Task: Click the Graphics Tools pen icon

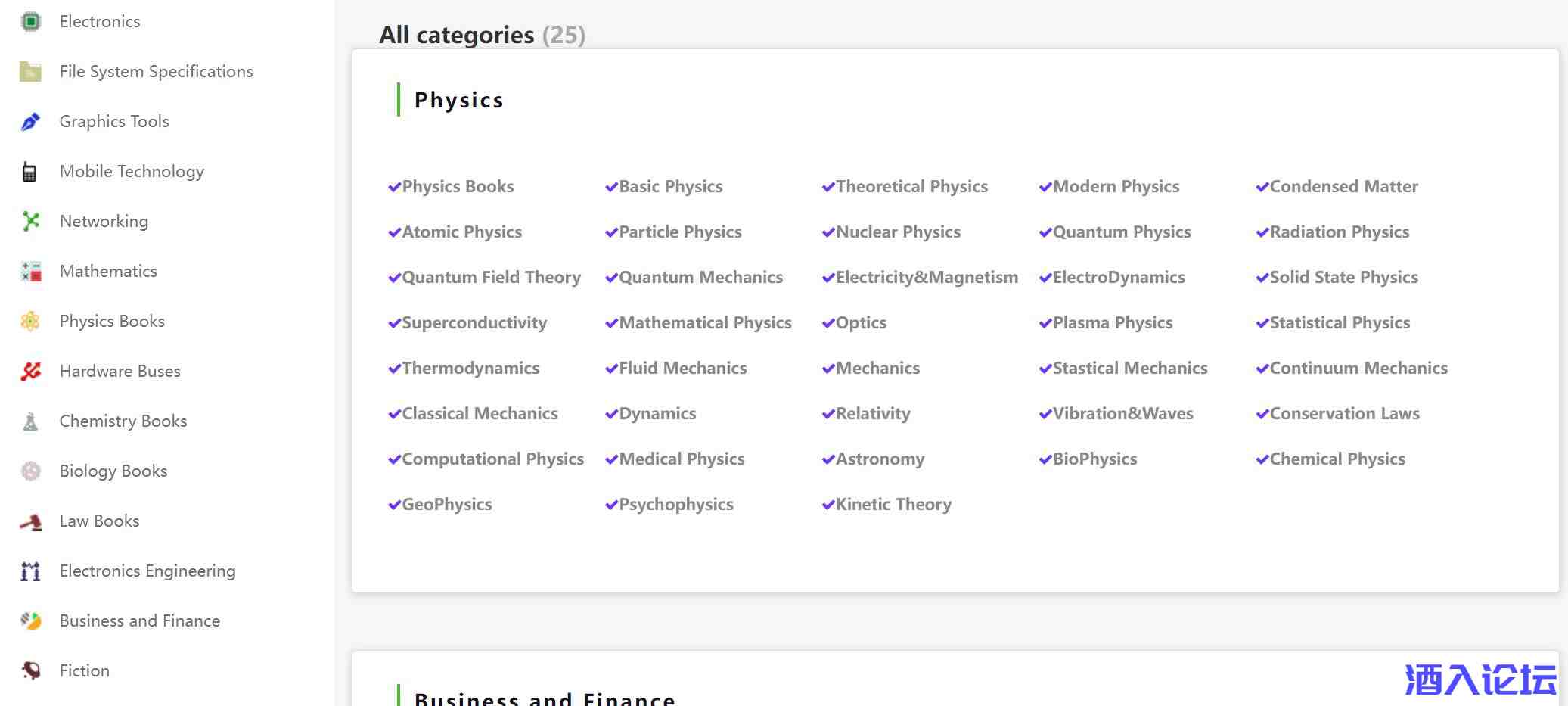Action: coord(30,122)
